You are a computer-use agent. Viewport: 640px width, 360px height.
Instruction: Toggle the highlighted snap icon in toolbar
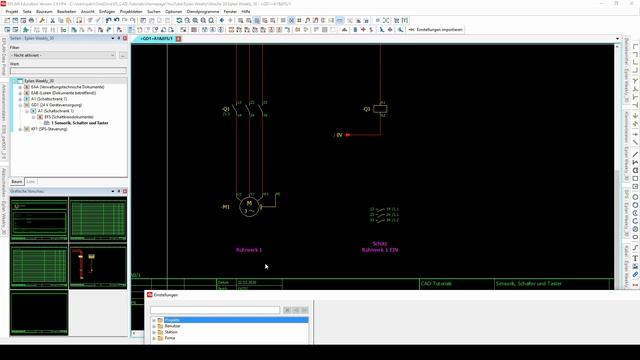click(291, 20)
